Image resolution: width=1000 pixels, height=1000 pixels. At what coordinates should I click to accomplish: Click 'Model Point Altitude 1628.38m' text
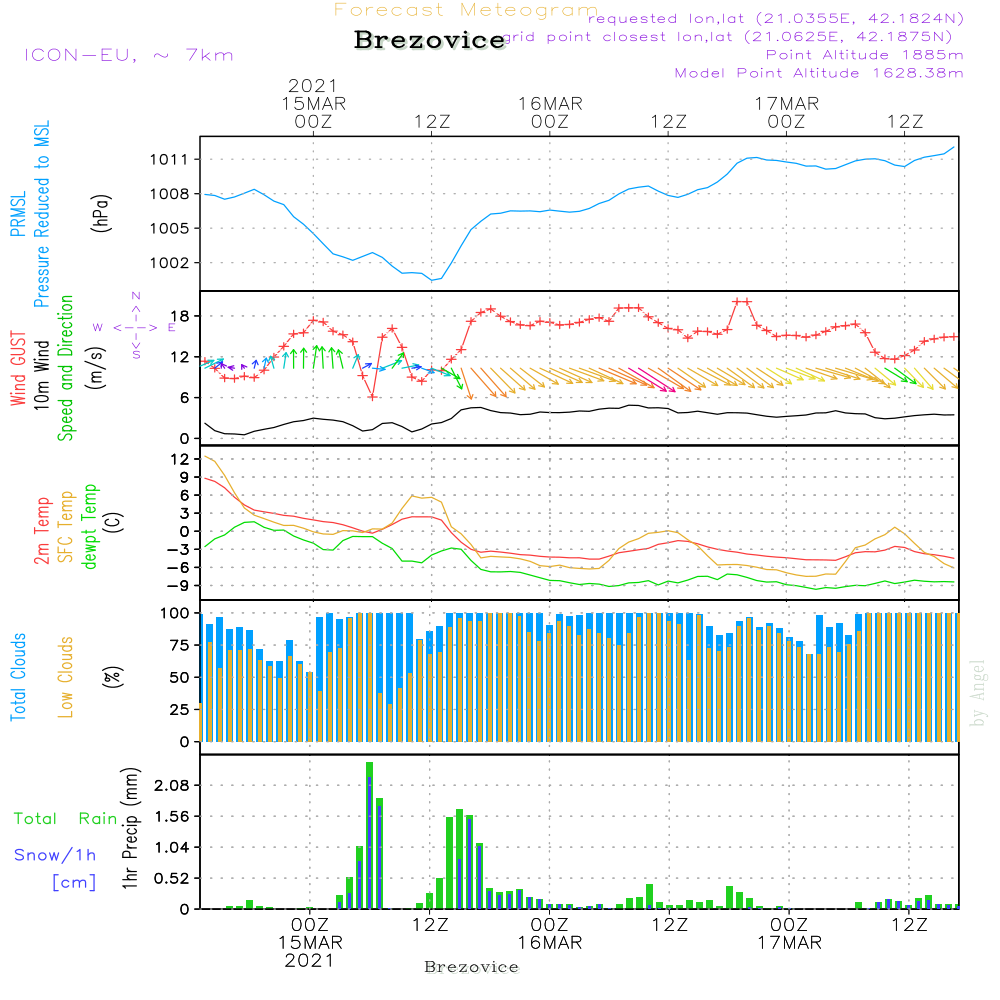coord(819,73)
